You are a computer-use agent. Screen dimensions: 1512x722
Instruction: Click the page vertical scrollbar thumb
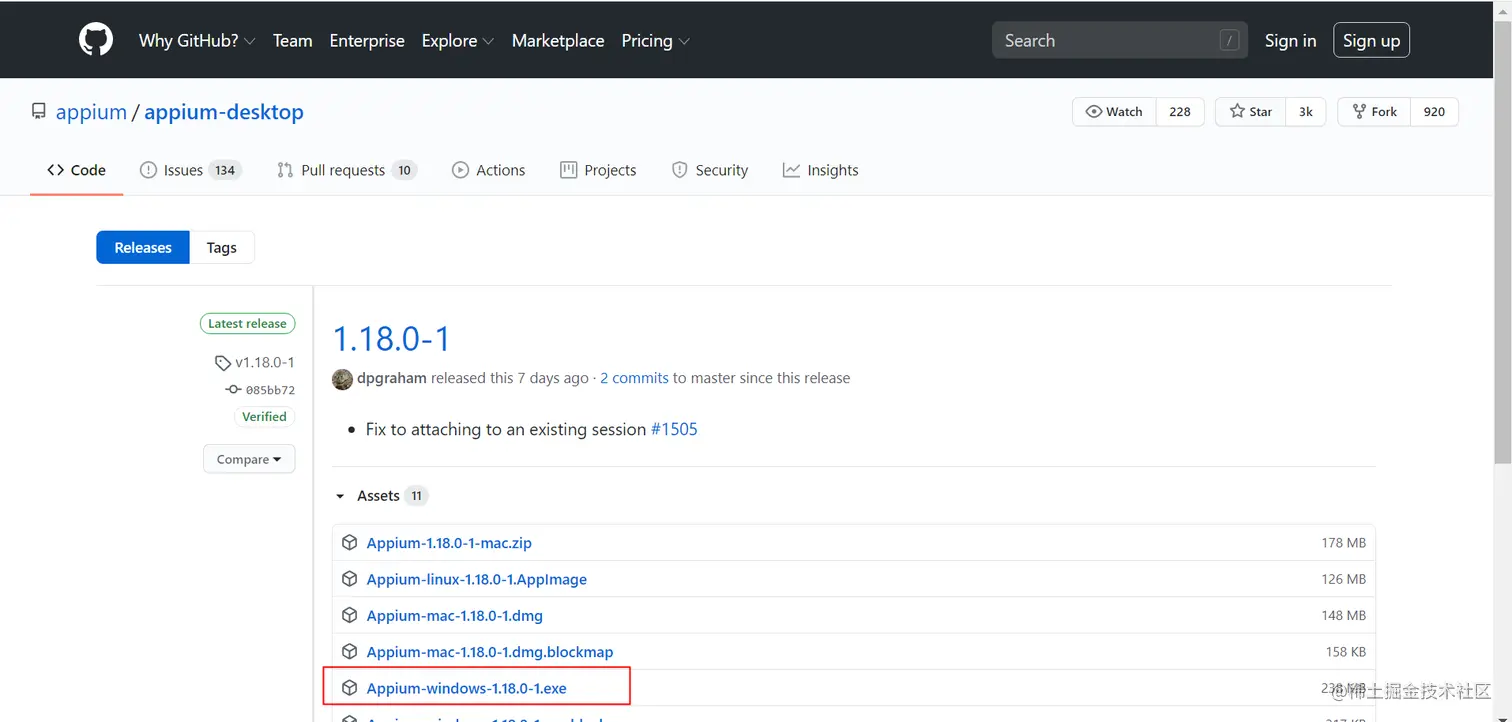[1502, 240]
